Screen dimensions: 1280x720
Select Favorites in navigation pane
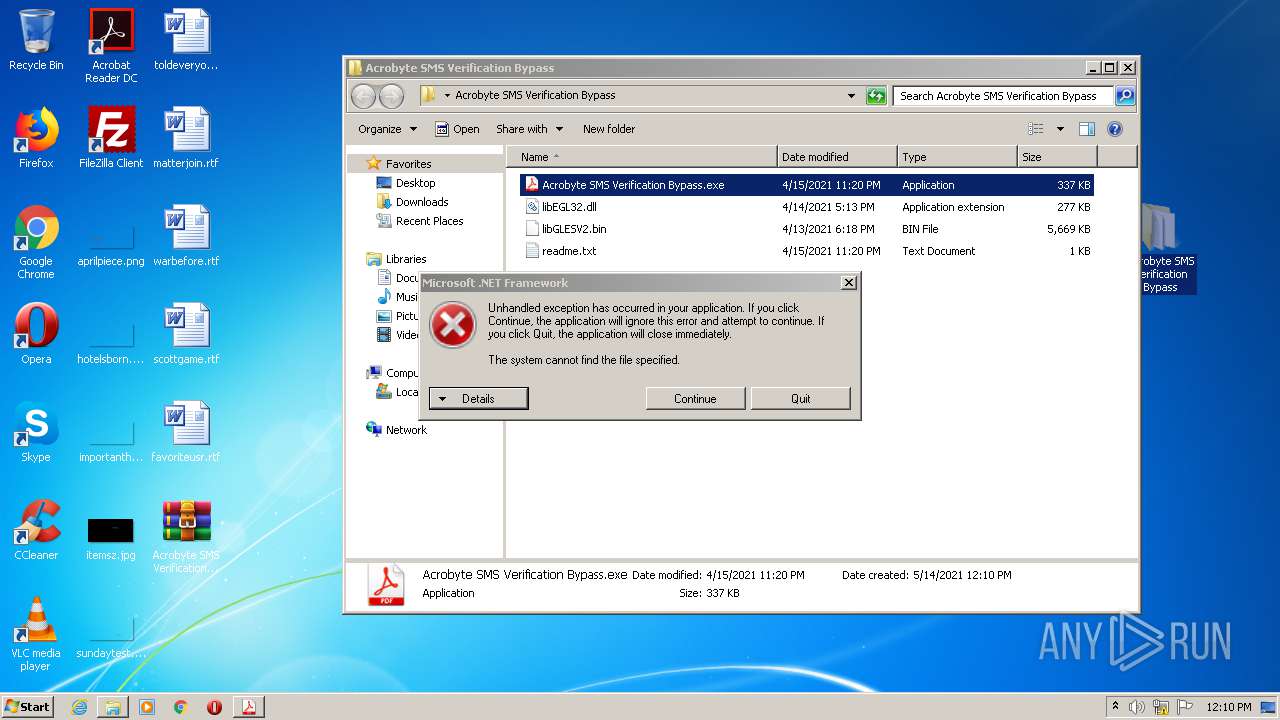click(x=408, y=164)
